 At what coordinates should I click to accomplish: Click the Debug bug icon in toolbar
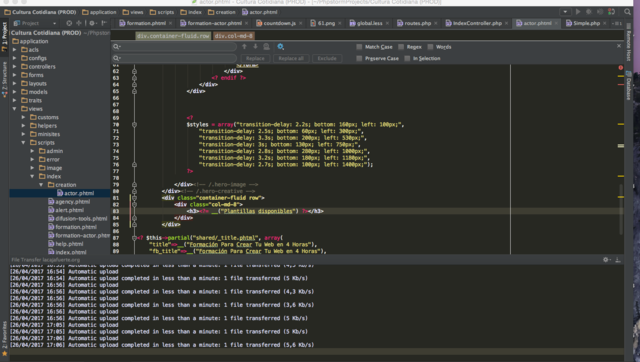[x=589, y=12]
